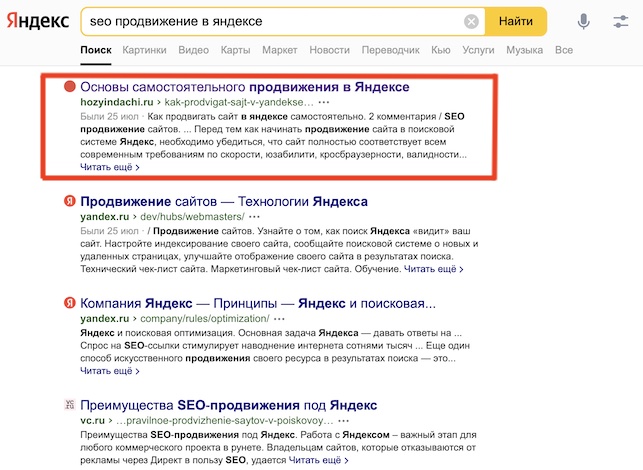Activate voice search microphone icon

point(584,21)
